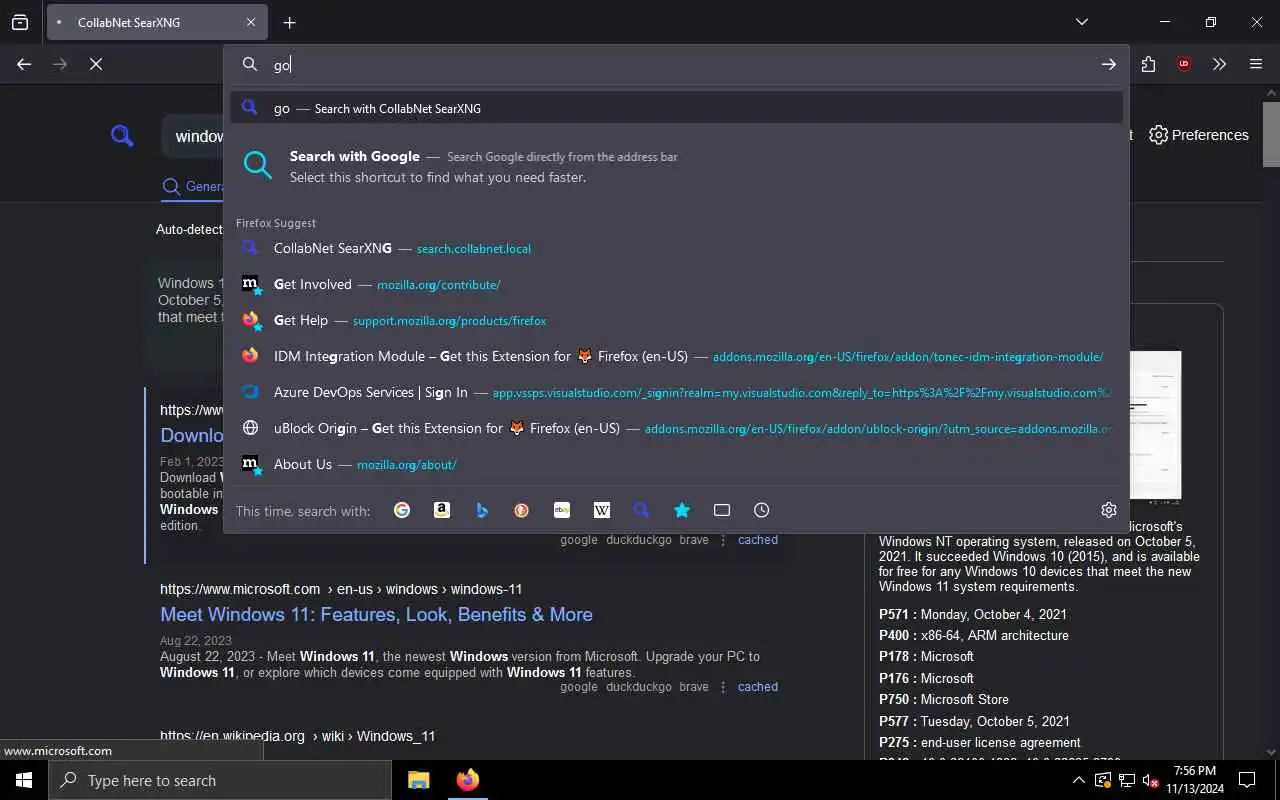Open the en.wikipedia.org Windows_11 result URL
The height and width of the screenshot is (800, 1280).
coord(297,736)
